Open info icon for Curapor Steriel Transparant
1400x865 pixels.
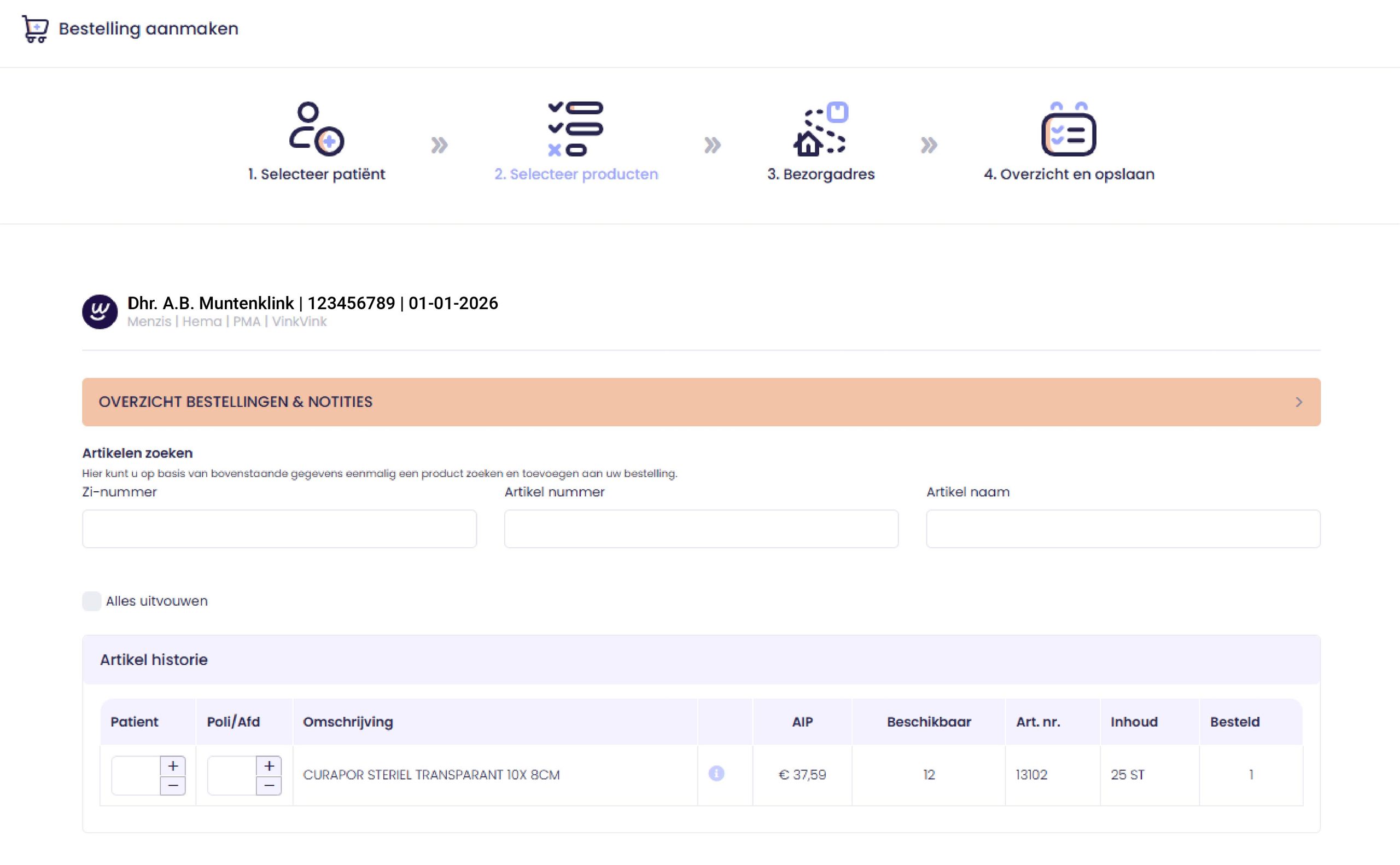716,774
